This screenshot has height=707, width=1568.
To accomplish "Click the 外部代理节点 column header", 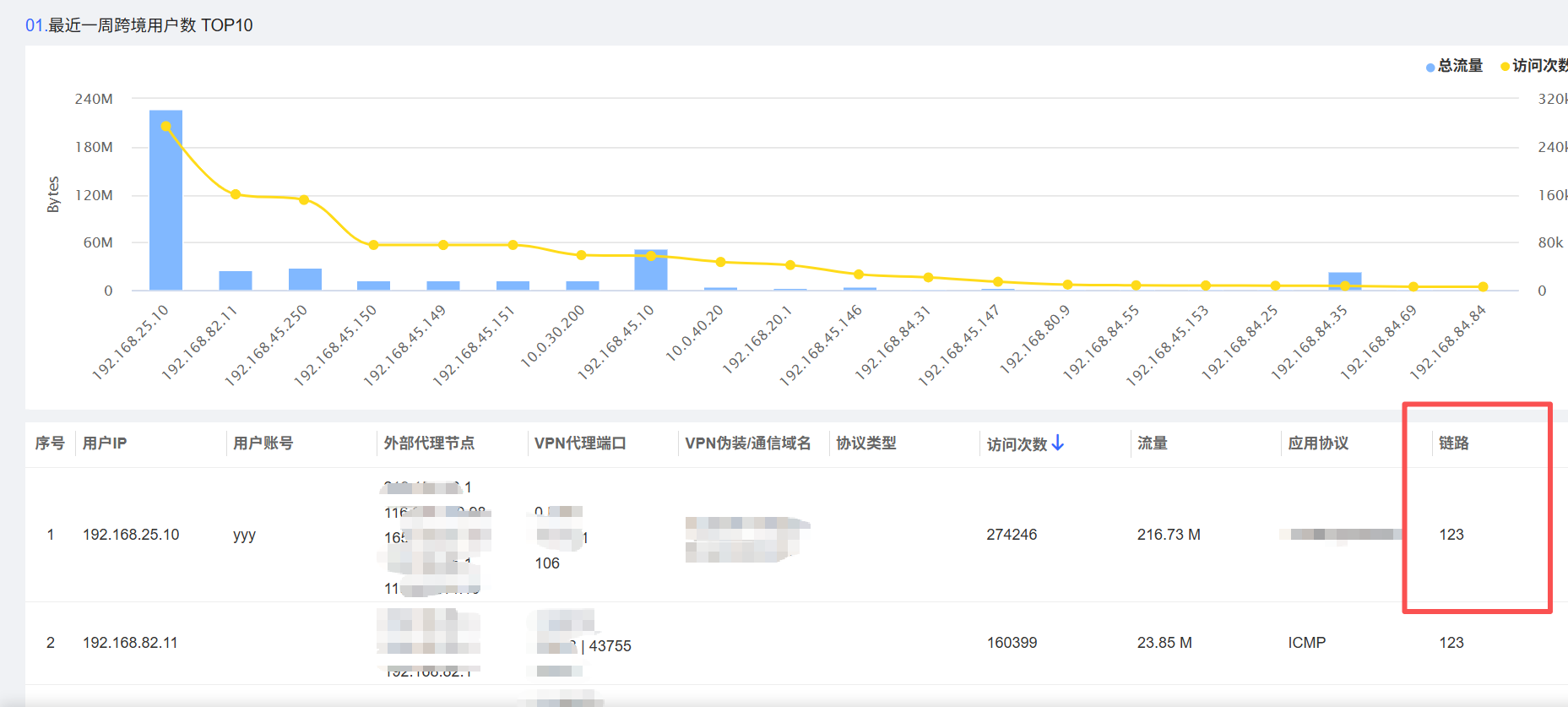I will pyautogui.click(x=429, y=443).
